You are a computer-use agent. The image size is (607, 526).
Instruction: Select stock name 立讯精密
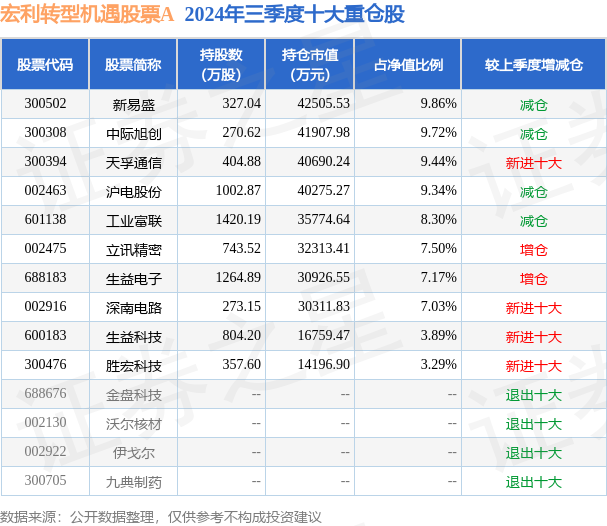tap(134, 250)
